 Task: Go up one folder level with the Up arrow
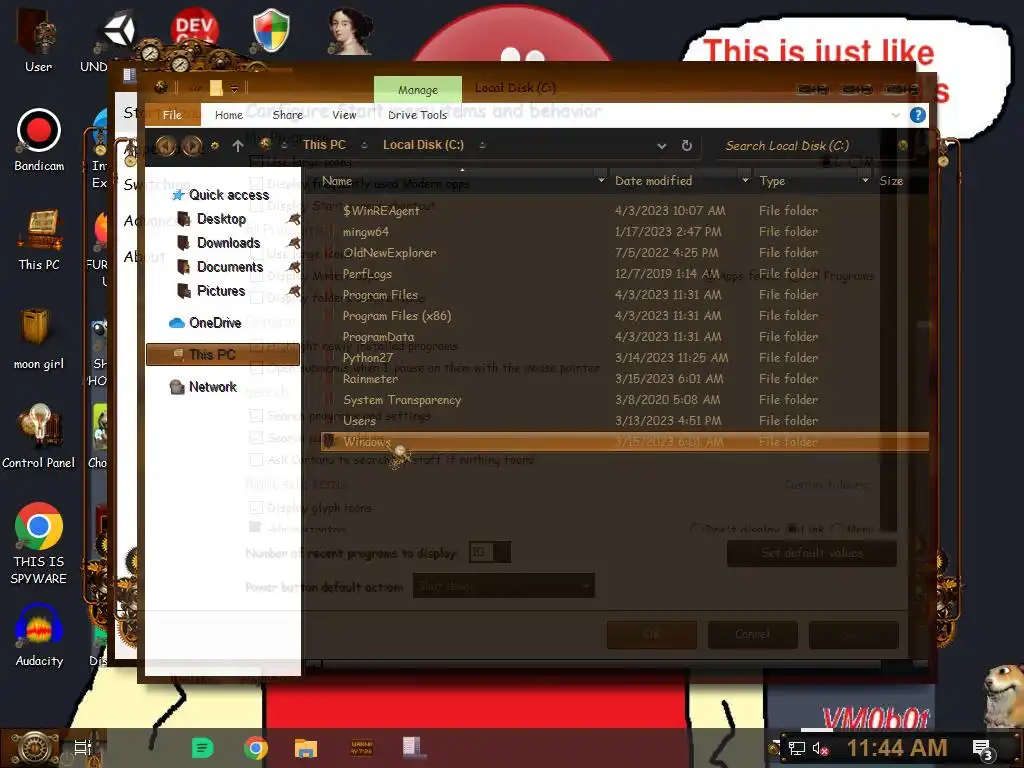point(238,146)
